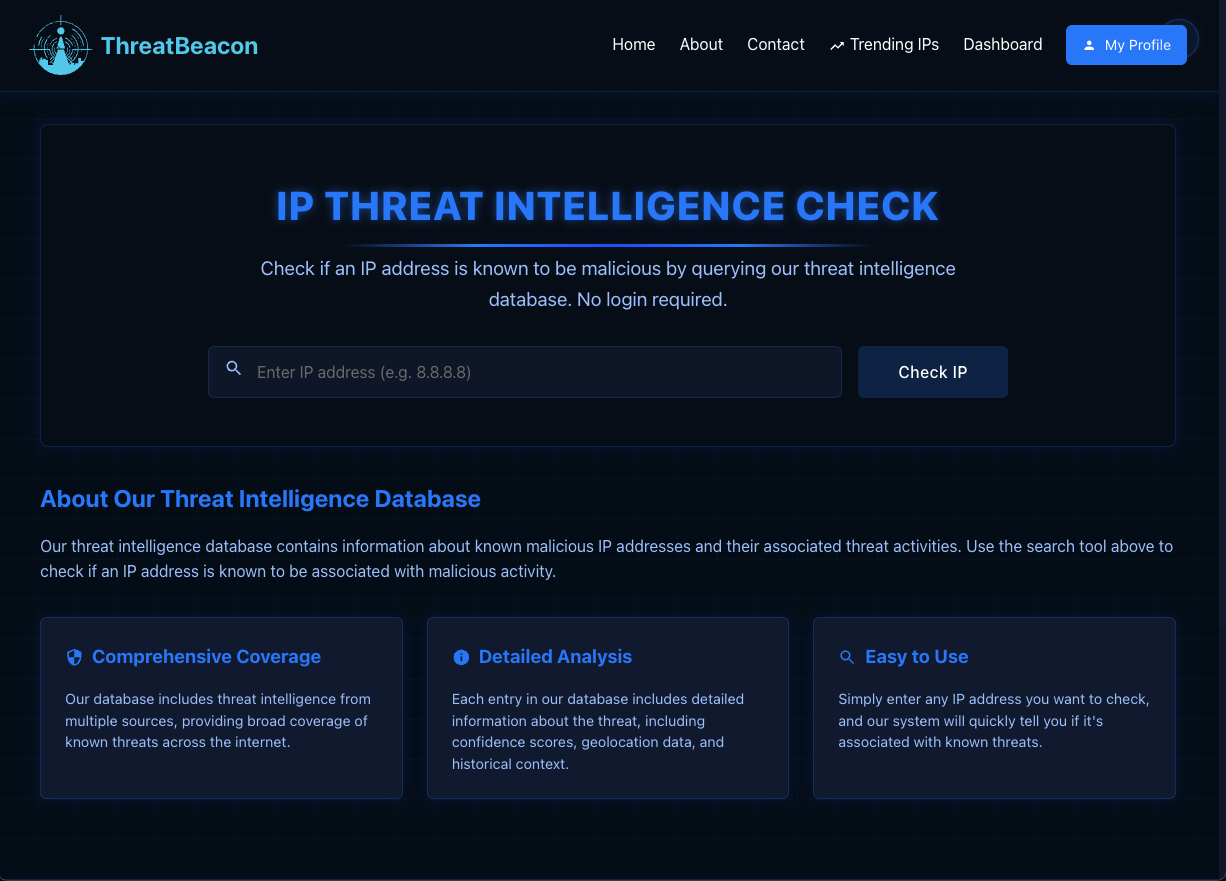1226x881 pixels.
Task: Open the Contact page
Action: [775, 44]
